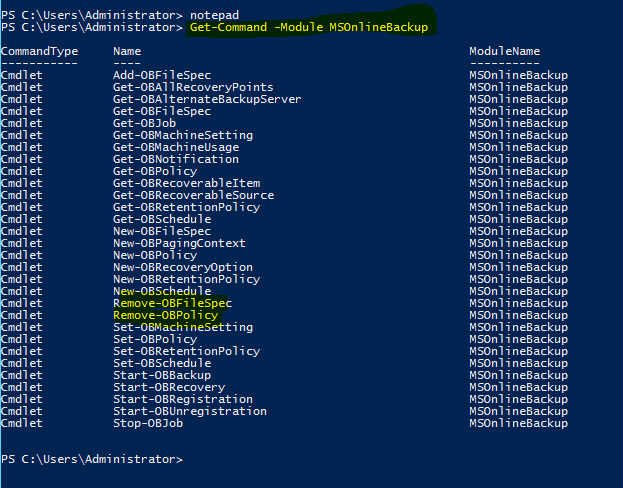Click the New-OBPagingContext entry
Viewport: 623px width, 488px height.
[179, 243]
